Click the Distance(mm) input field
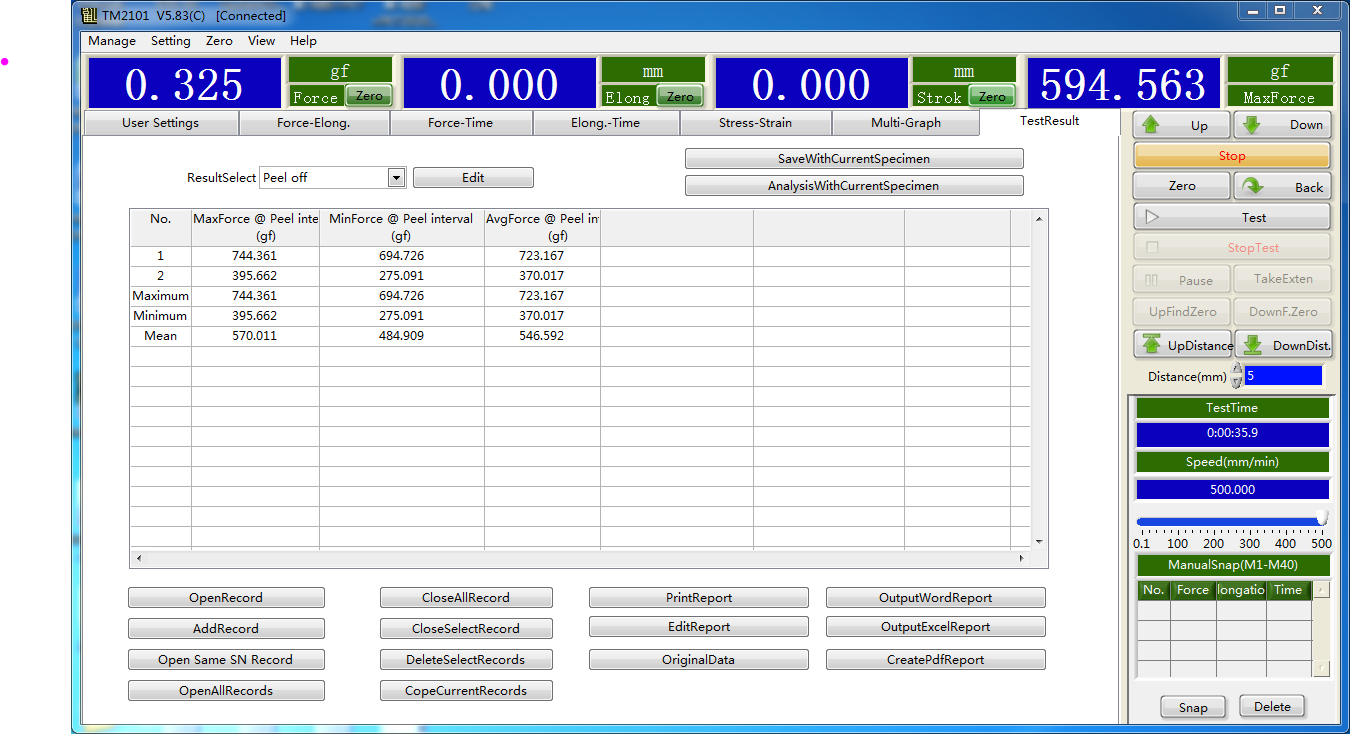 1283,376
